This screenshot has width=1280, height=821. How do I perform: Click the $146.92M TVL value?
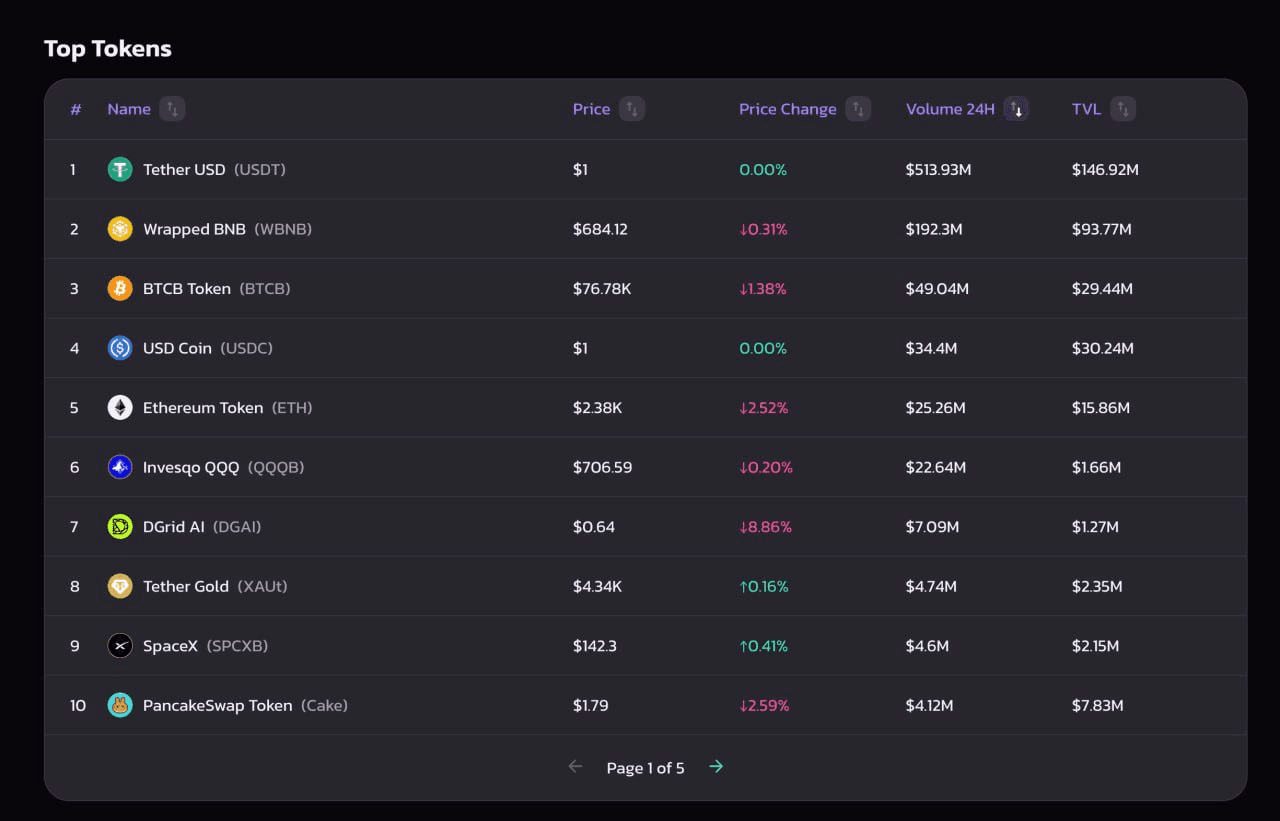click(1105, 170)
